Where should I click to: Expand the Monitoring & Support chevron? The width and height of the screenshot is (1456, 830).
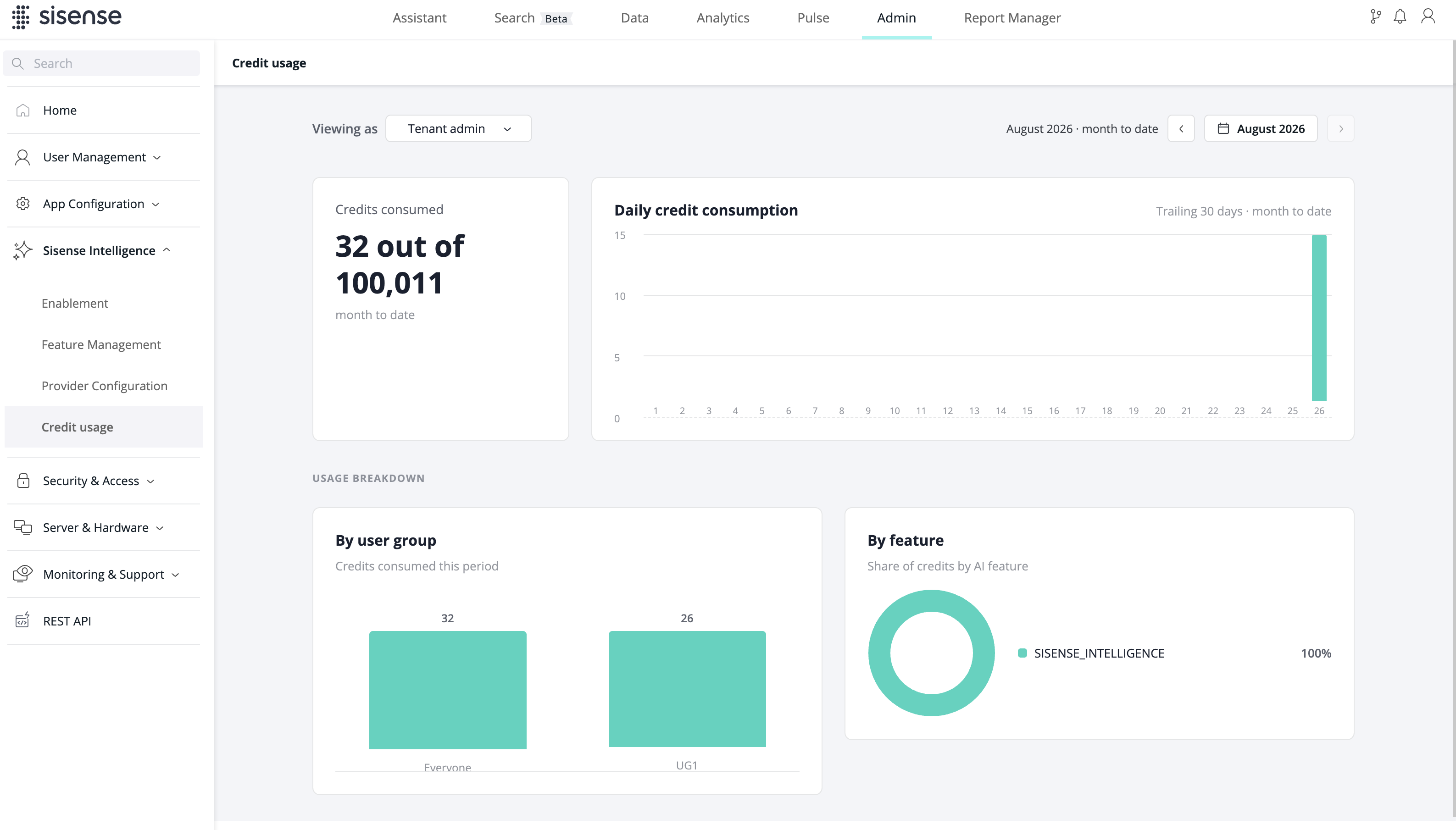click(176, 575)
